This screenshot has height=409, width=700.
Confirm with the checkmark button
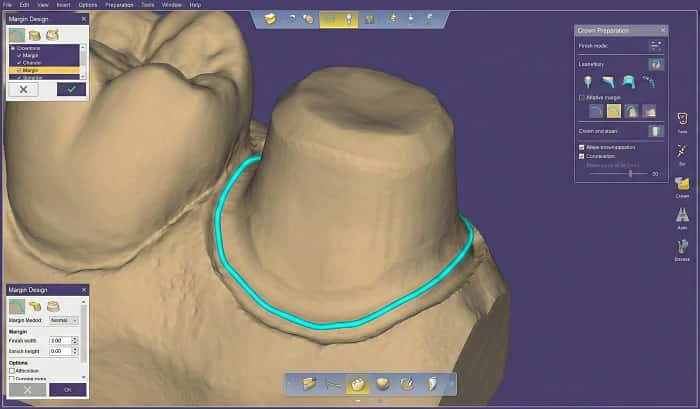[x=69, y=89]
